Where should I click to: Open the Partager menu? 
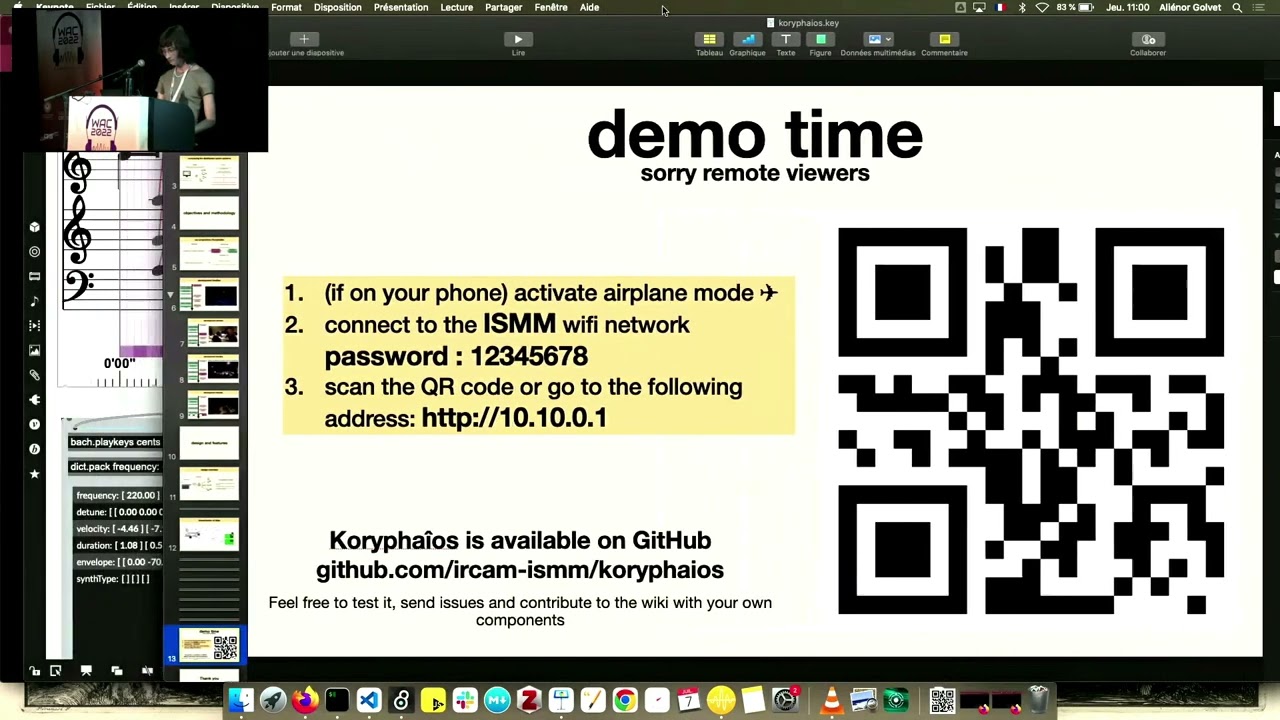pos(503,7)
